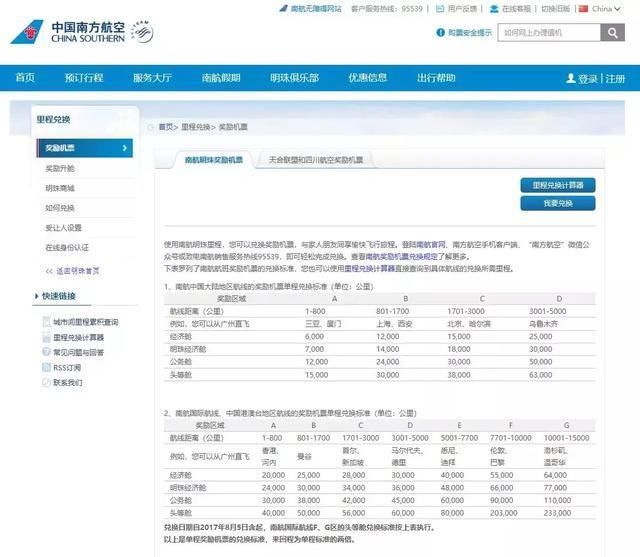Click the 里程兑换 breadcrumb link
Screen dimensions: 640x557
tap(196, 127)
